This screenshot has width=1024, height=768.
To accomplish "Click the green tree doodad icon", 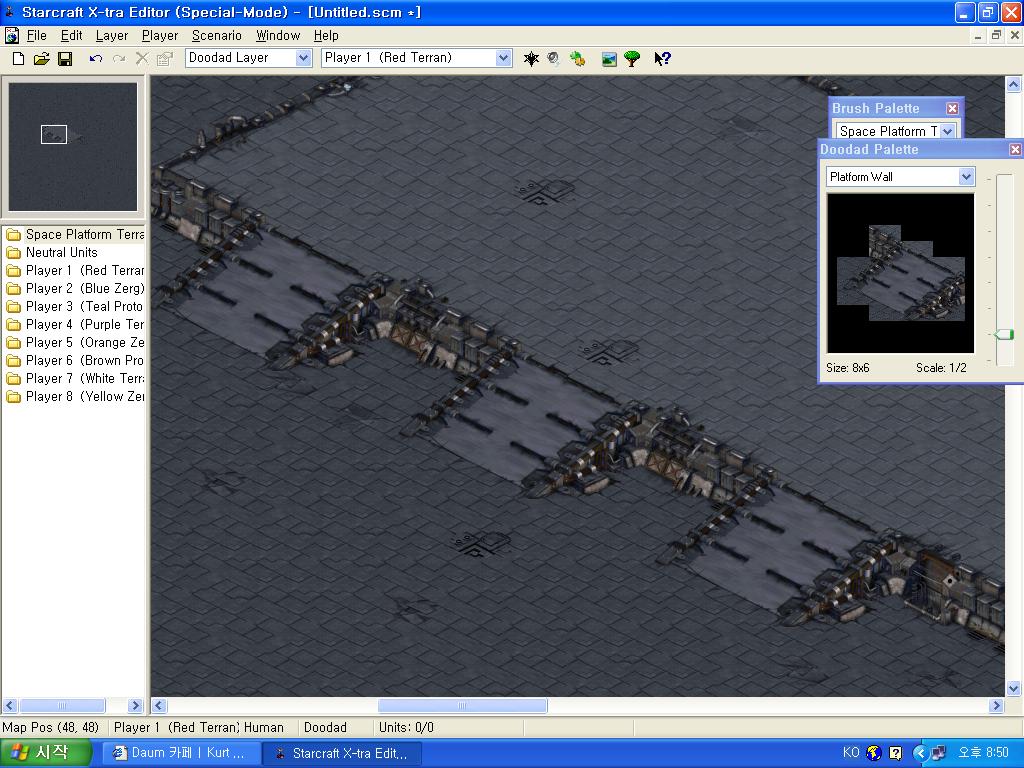I will [x=632, y=59].
